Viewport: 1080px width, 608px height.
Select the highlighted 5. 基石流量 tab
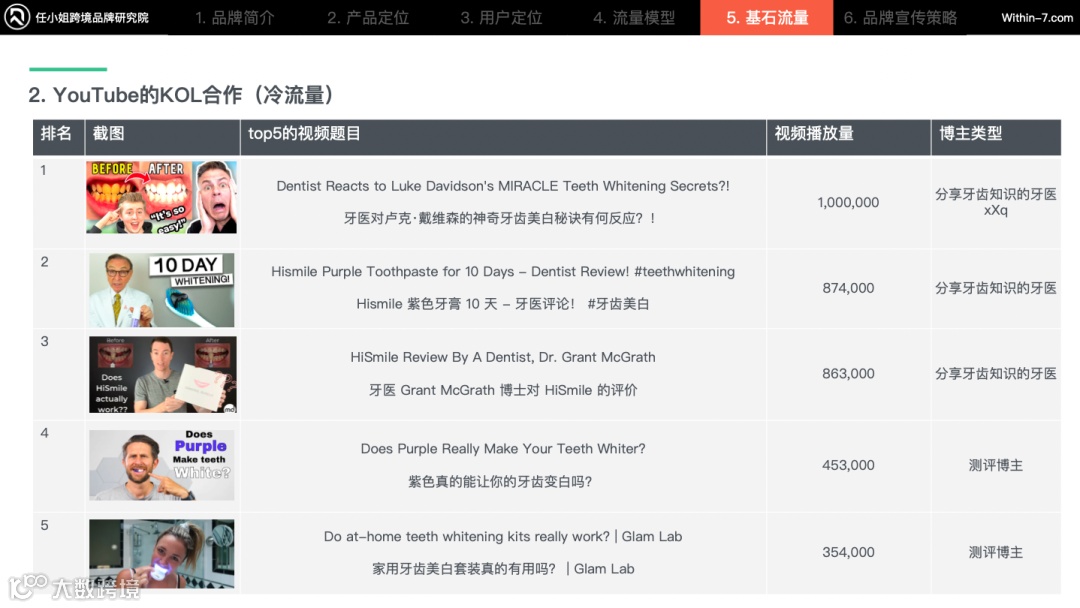click(766, 17)
